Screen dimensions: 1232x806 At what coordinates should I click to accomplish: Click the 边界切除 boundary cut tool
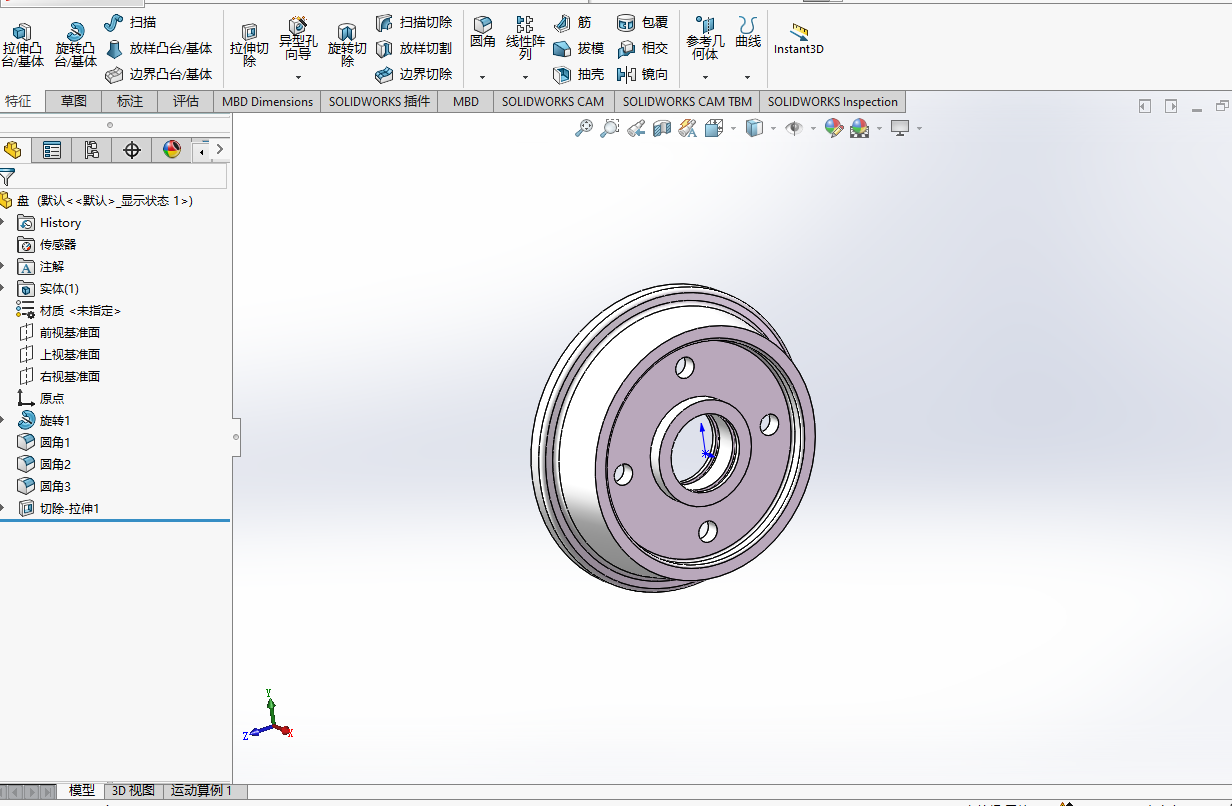point(414,74)
